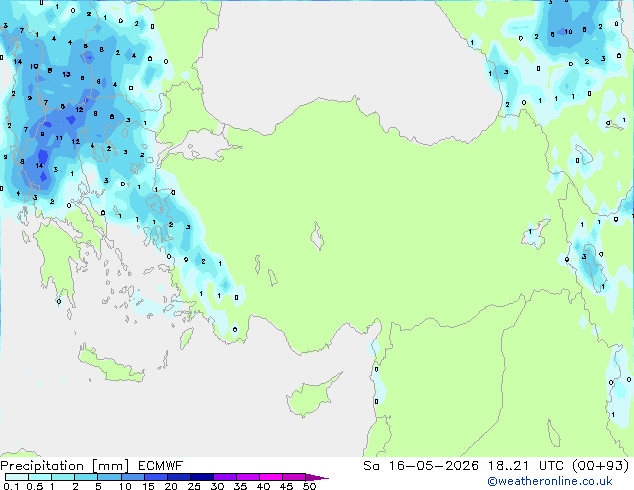Click the '20' legend scale label

click(x=171, y=486)
